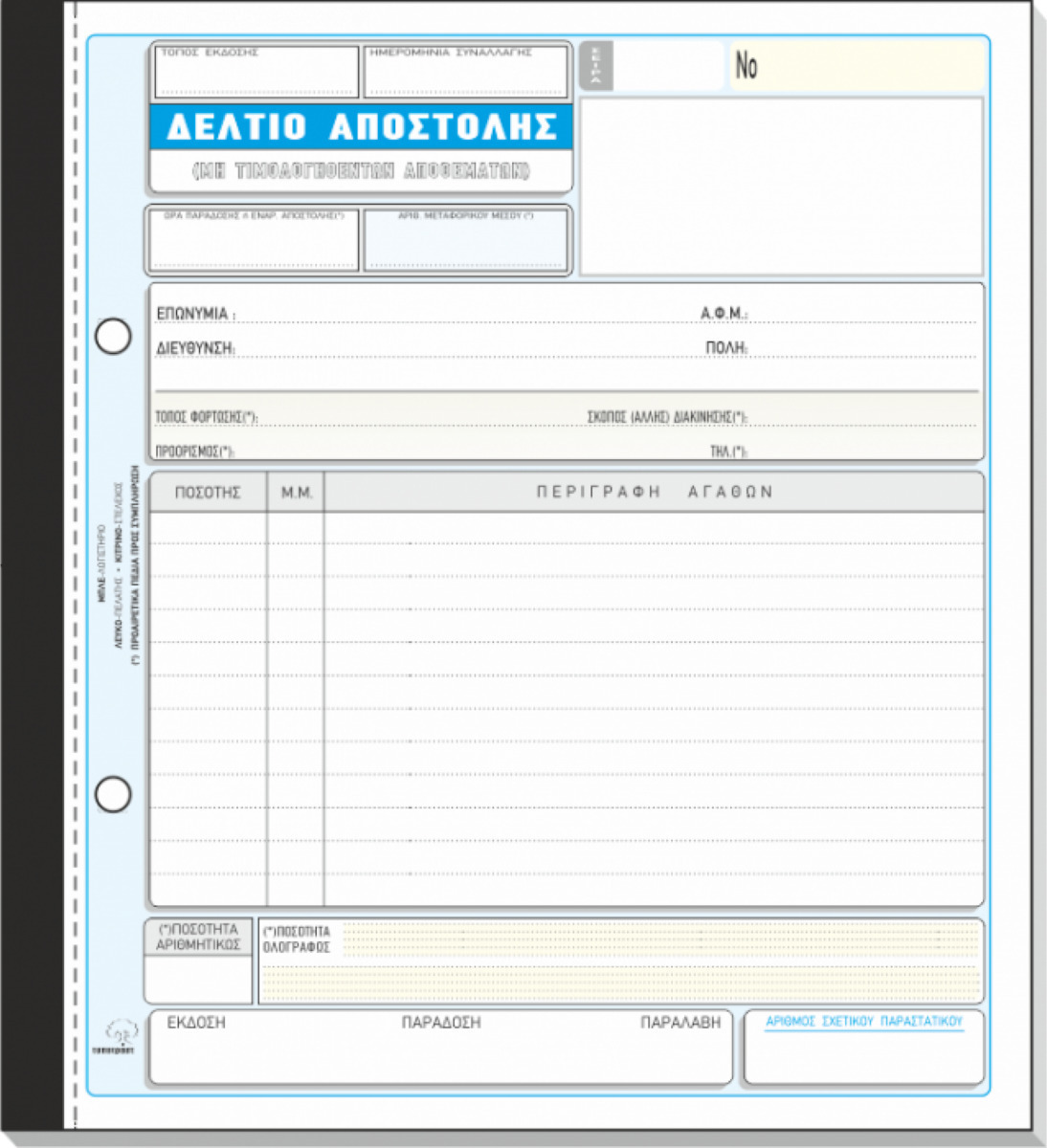
Task: Click the Typoprint logo at bottom left
Action: point(121,1036)
